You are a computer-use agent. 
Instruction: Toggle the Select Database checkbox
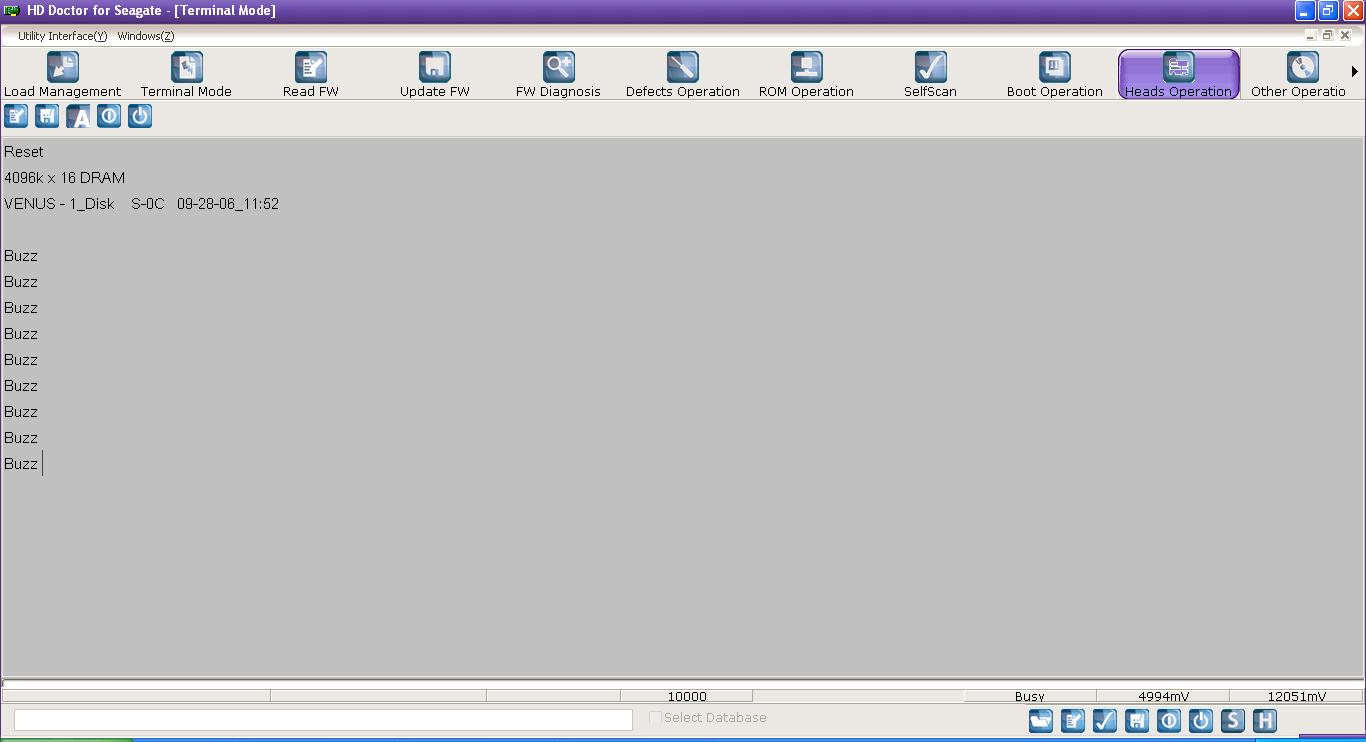pyautogui.click(x=656, y=718)
